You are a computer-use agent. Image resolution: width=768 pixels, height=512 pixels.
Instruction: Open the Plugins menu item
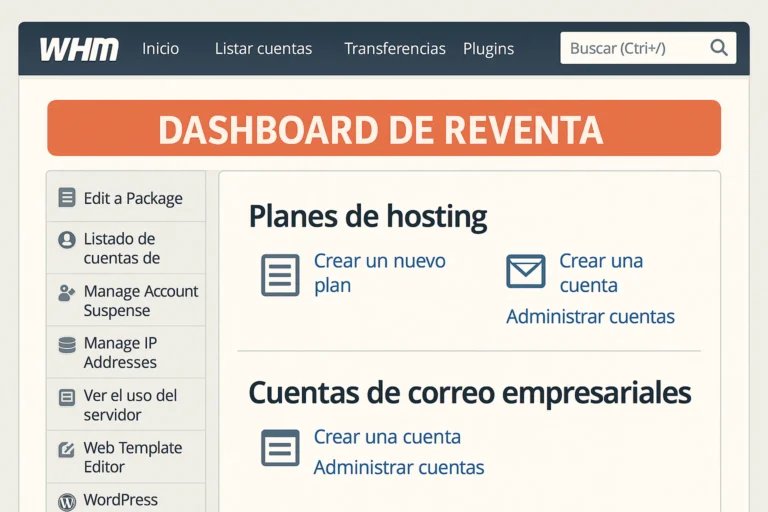[488, 49]
